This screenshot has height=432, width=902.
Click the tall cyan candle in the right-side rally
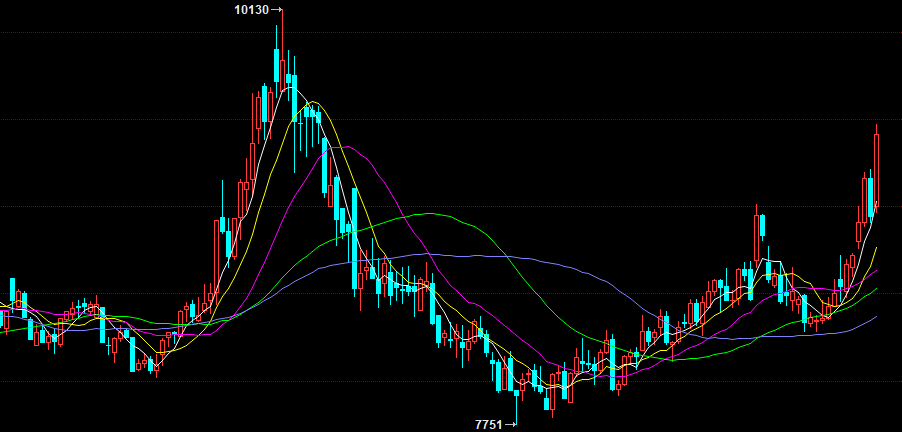click(x=761, y=226)
